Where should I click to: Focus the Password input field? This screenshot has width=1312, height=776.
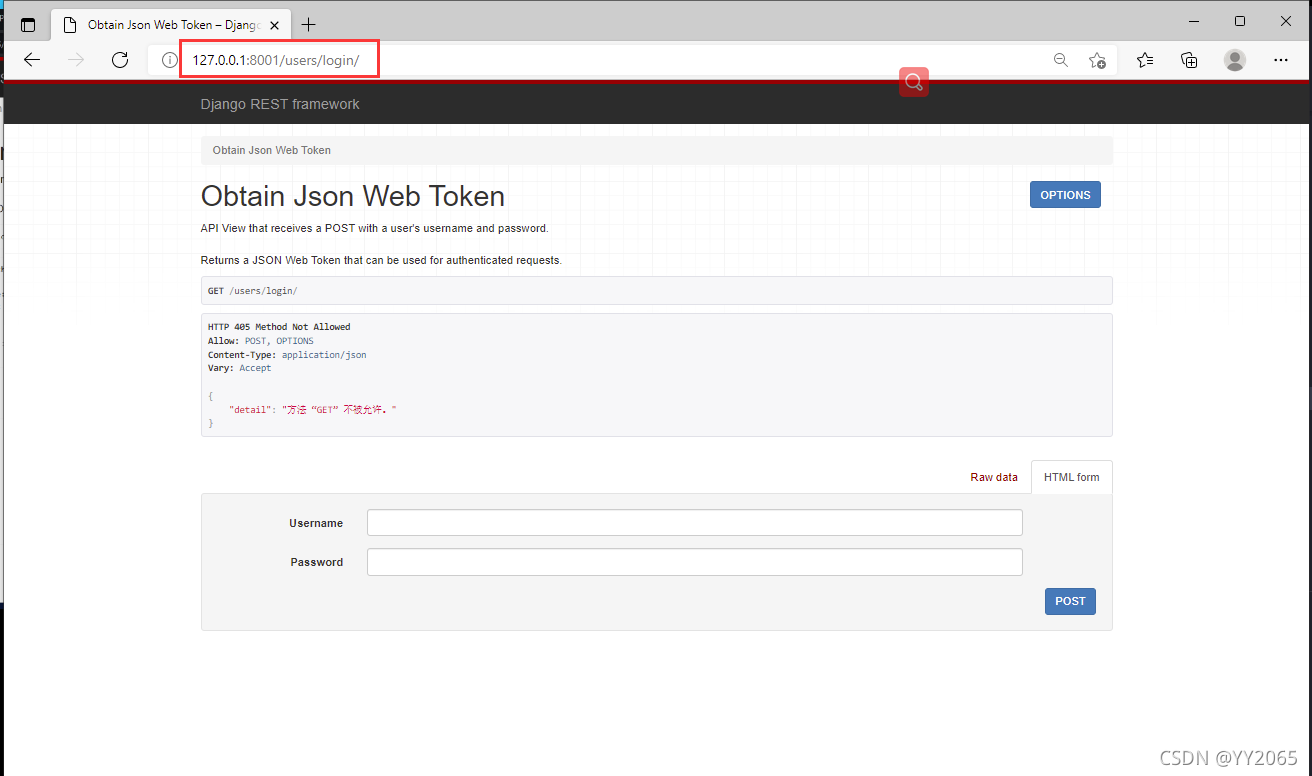click(694, 562)
